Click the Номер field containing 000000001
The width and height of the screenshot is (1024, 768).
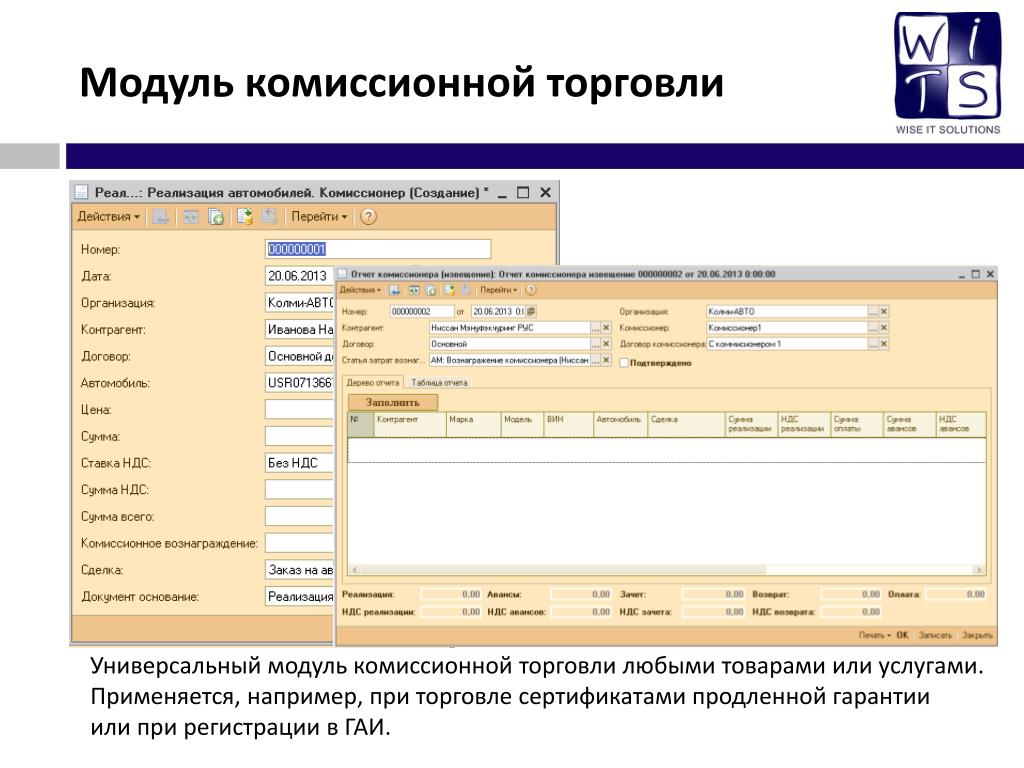coord(378,249)
